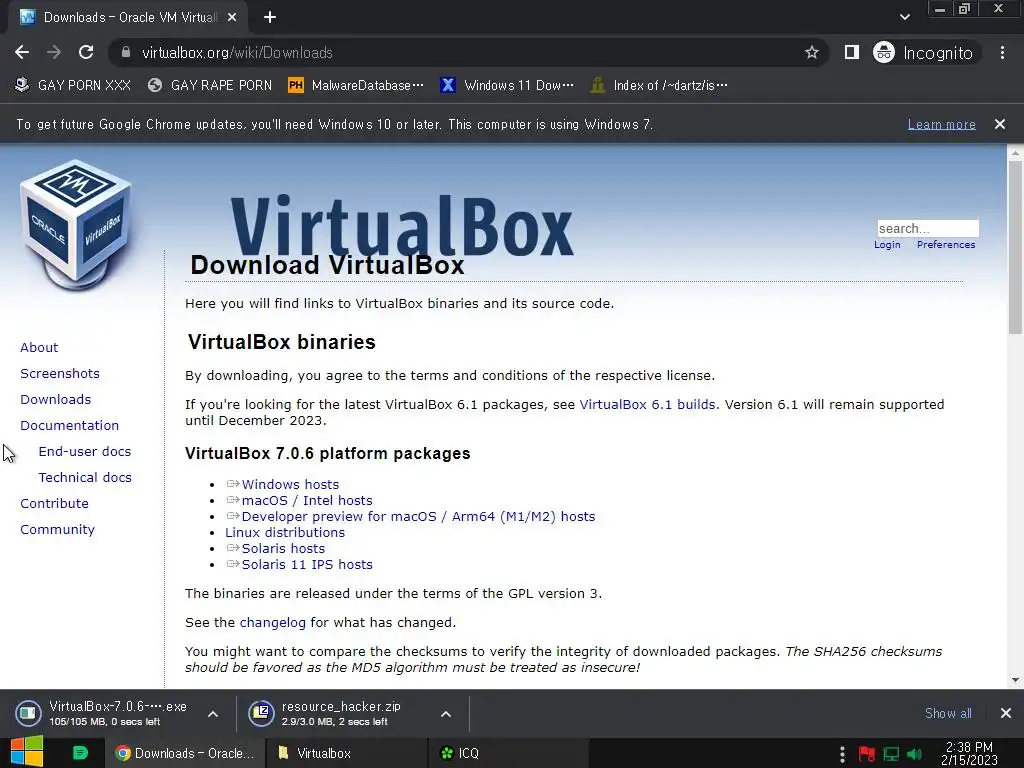Show all downloads
Viewport: 1024px width, 768px height.
[948, 713]
